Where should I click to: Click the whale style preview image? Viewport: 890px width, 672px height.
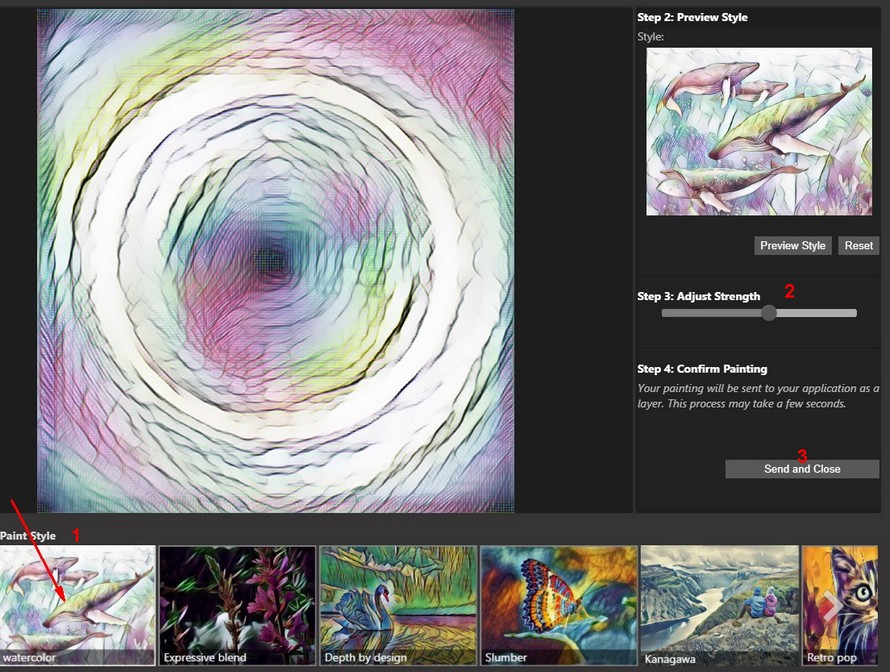pyautogui.click(x=759, y=132)
